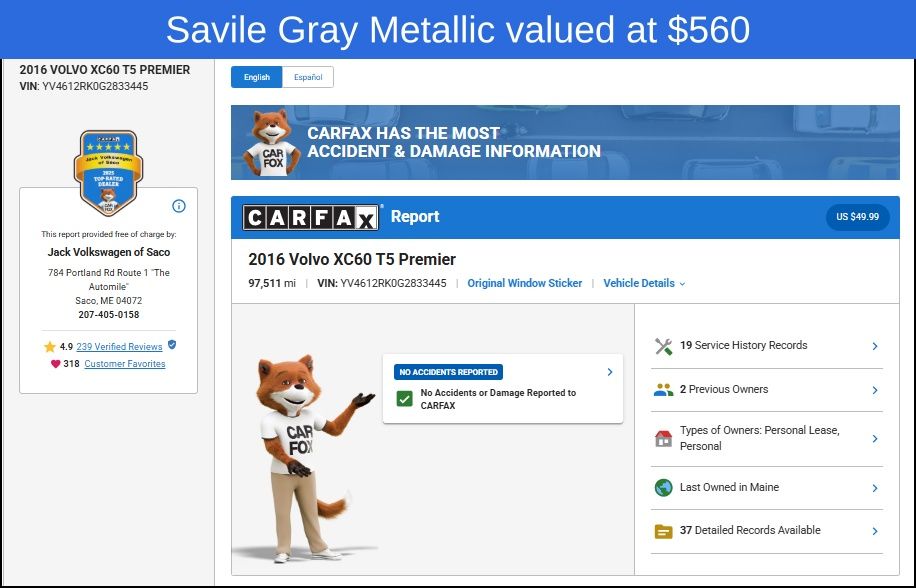Screen dimensions: 916x588
Task: Expand Last Owned in Maine arrow
Action: pyautogui.click(x=875, y=488)
